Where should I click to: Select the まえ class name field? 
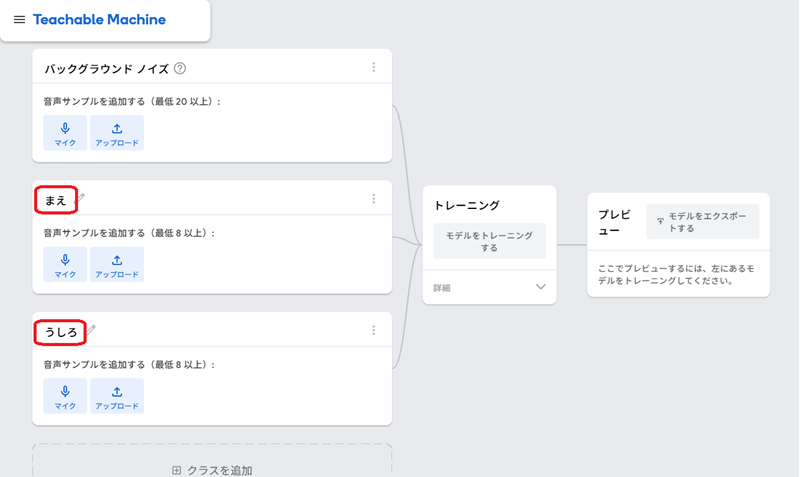56,200
